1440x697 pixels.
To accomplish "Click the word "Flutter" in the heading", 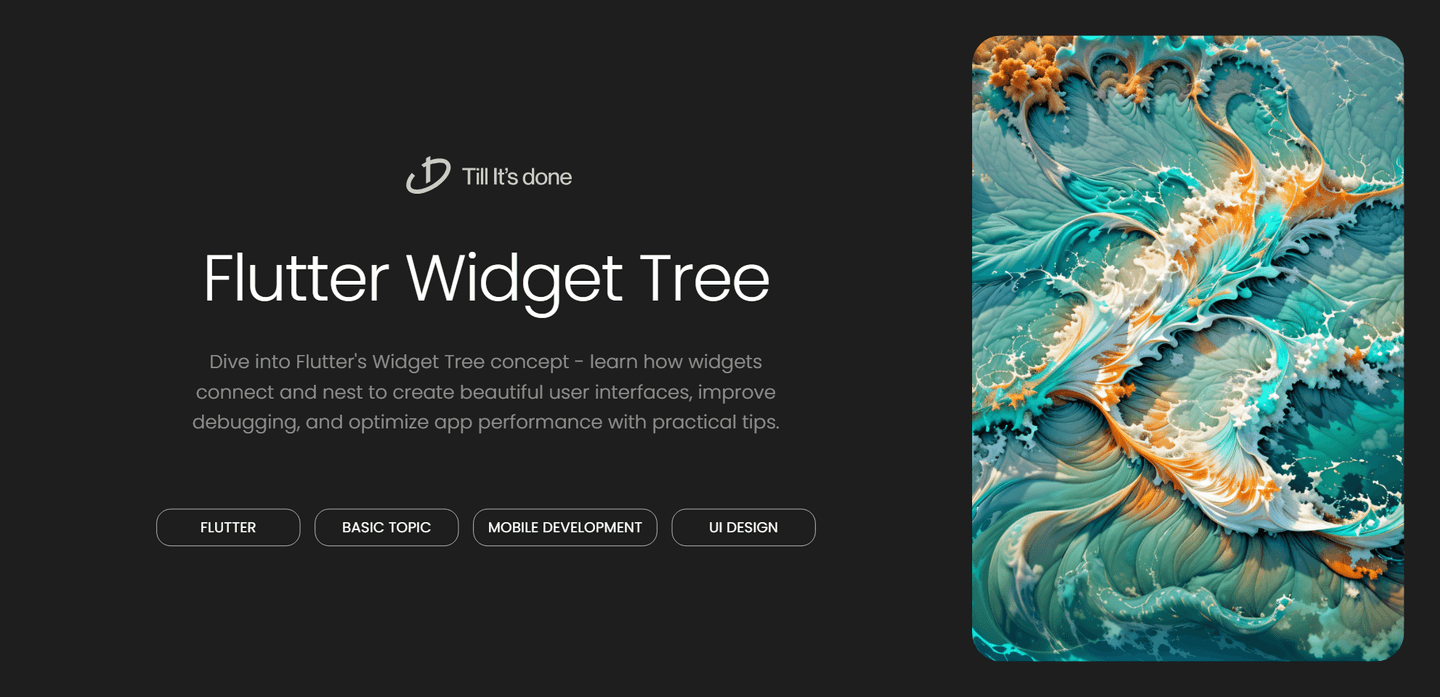I will tap(296, 279).
